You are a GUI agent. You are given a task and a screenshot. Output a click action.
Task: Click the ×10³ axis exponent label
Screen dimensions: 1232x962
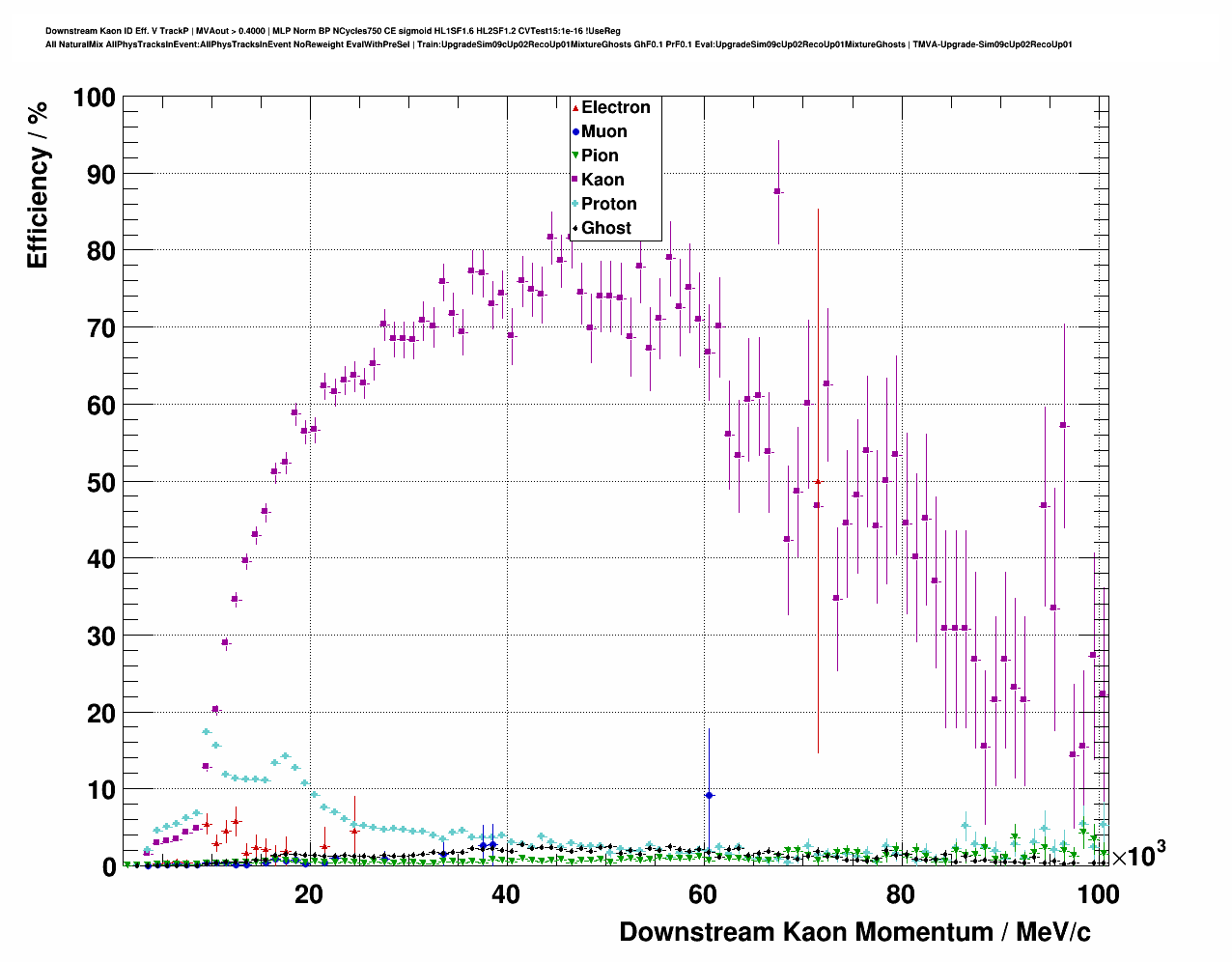(1139, 854)
